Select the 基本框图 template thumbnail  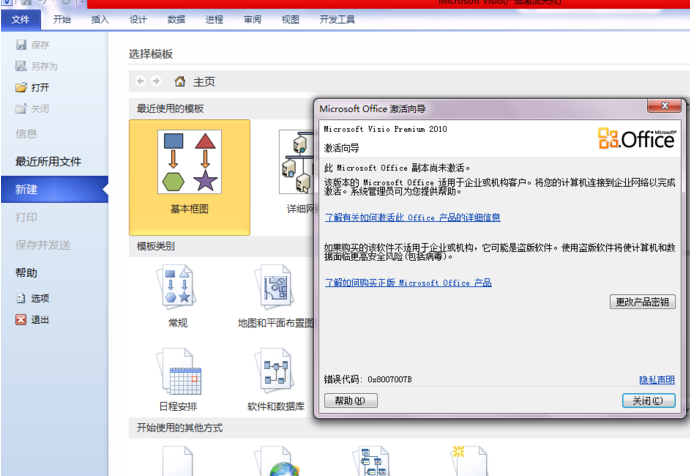coord(189,170)
